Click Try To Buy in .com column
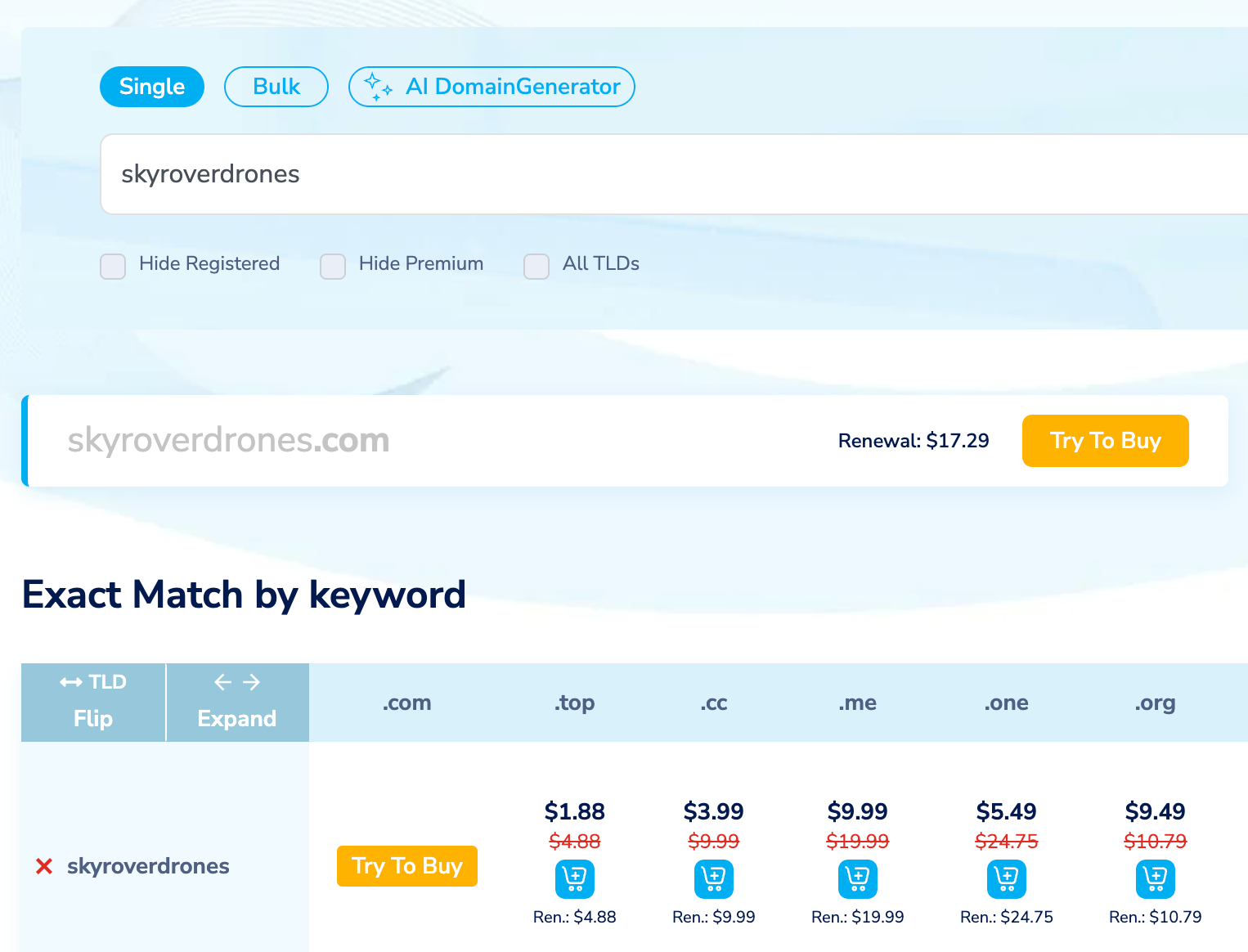The image size is (1248, 952). (407, 866)
